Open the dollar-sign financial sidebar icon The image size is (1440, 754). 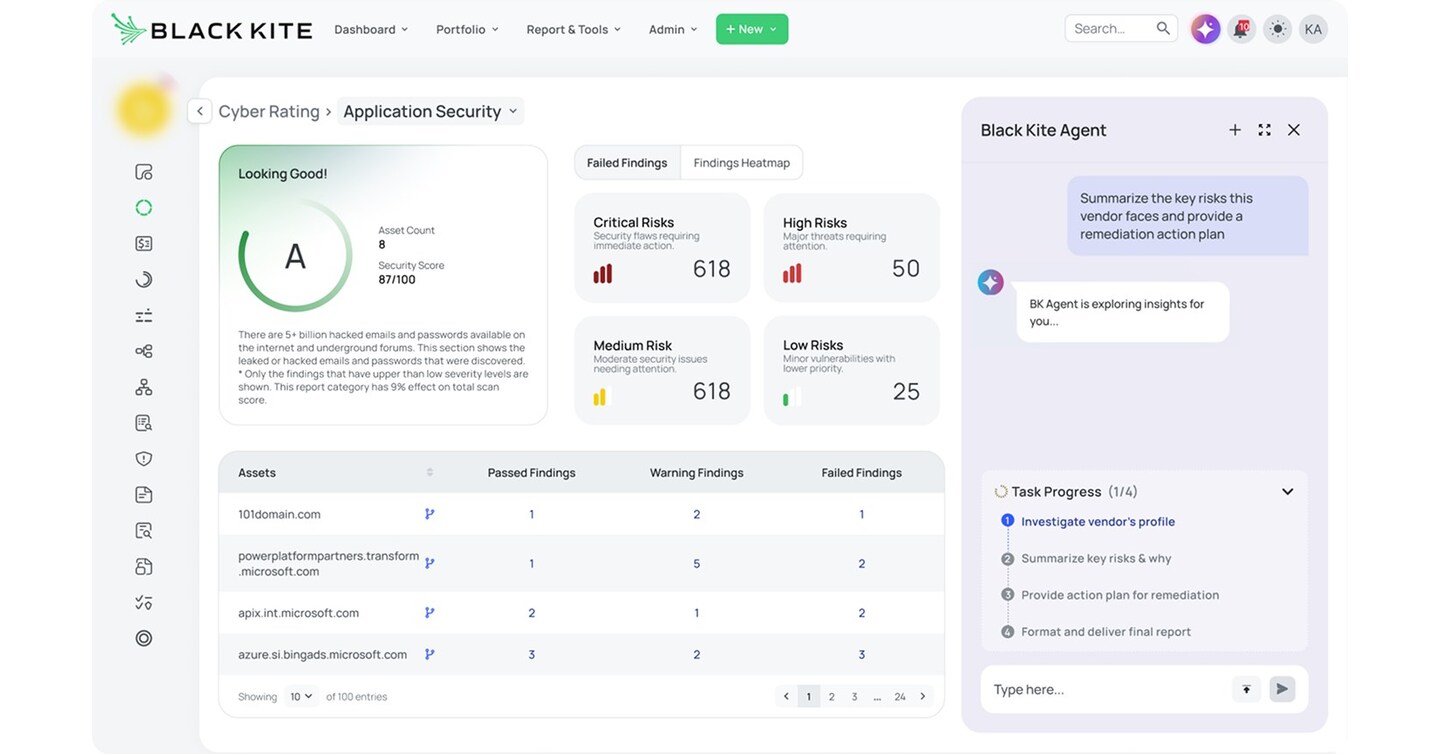tap(144, 243)
